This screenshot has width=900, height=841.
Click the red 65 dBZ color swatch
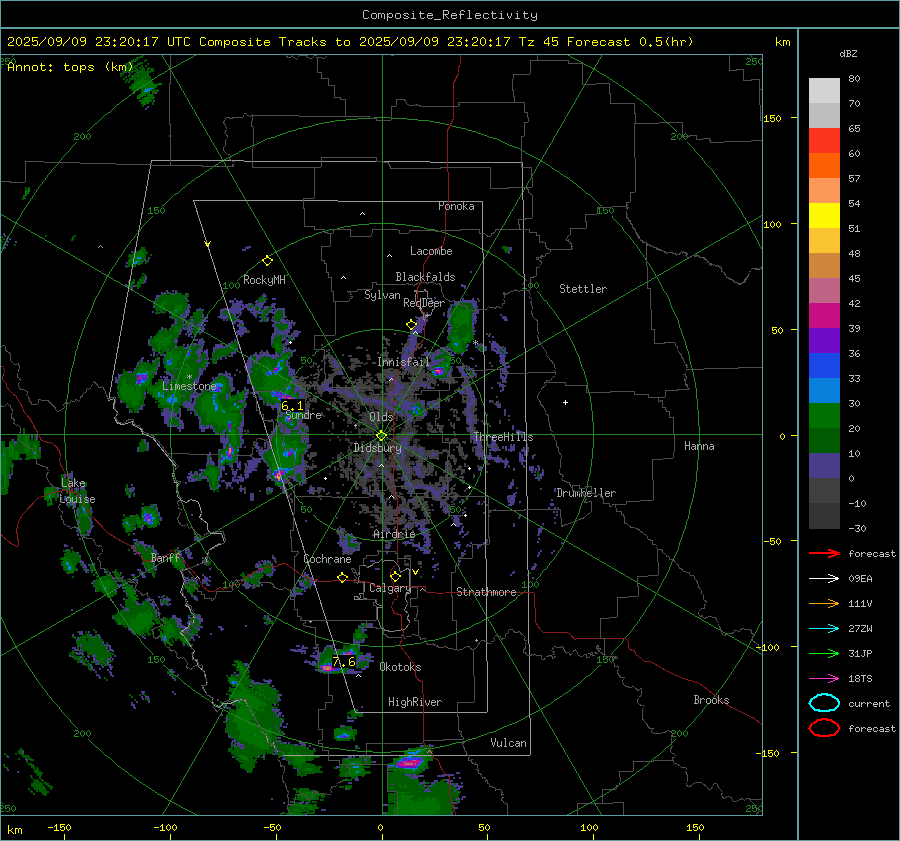pyautogui.click(x=824, y=140)
